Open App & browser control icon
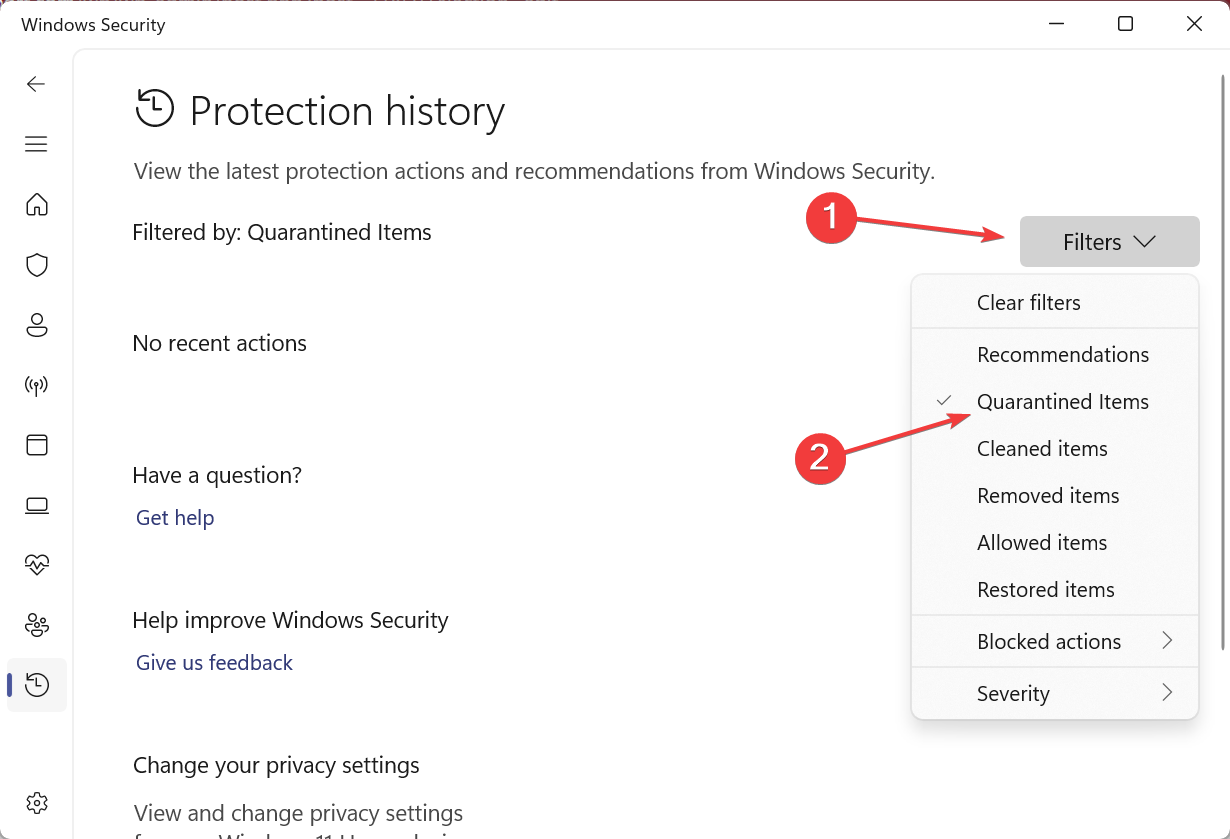 click(x=37, y=445)
